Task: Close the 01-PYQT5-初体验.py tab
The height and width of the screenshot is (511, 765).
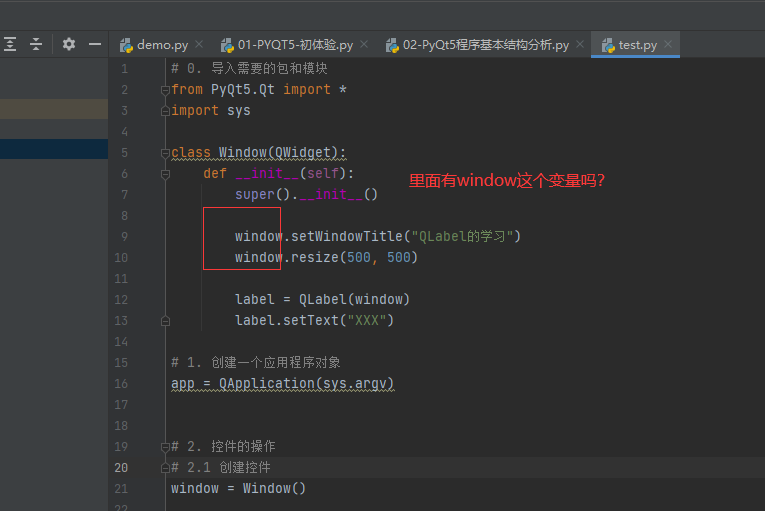Action: tap(364, 44)
